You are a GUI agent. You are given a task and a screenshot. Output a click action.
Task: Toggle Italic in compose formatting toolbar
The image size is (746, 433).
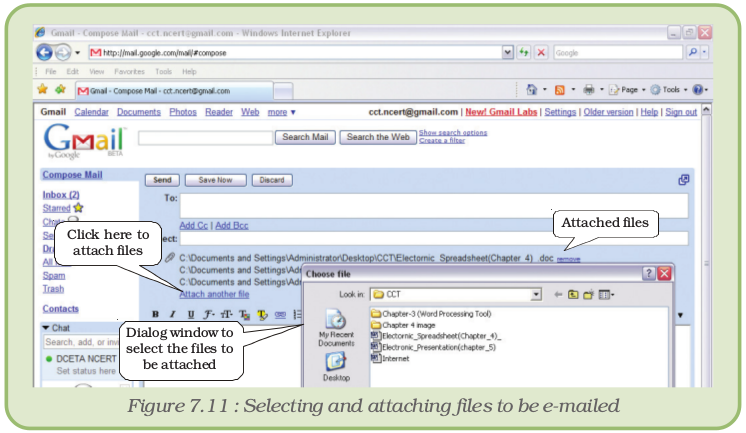pyautogui.click(x=173, y=314)
